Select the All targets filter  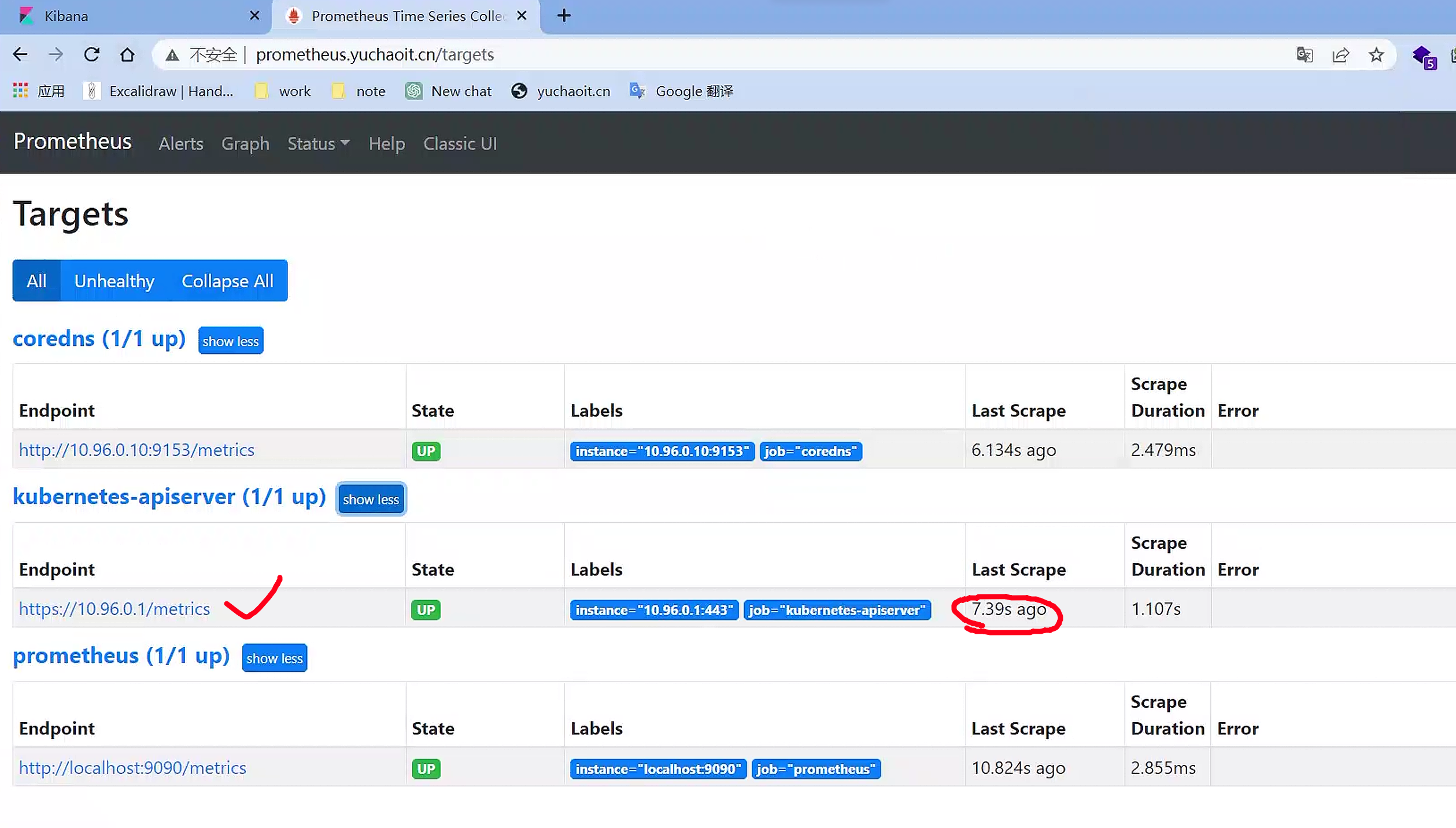(x=36, y=281)
